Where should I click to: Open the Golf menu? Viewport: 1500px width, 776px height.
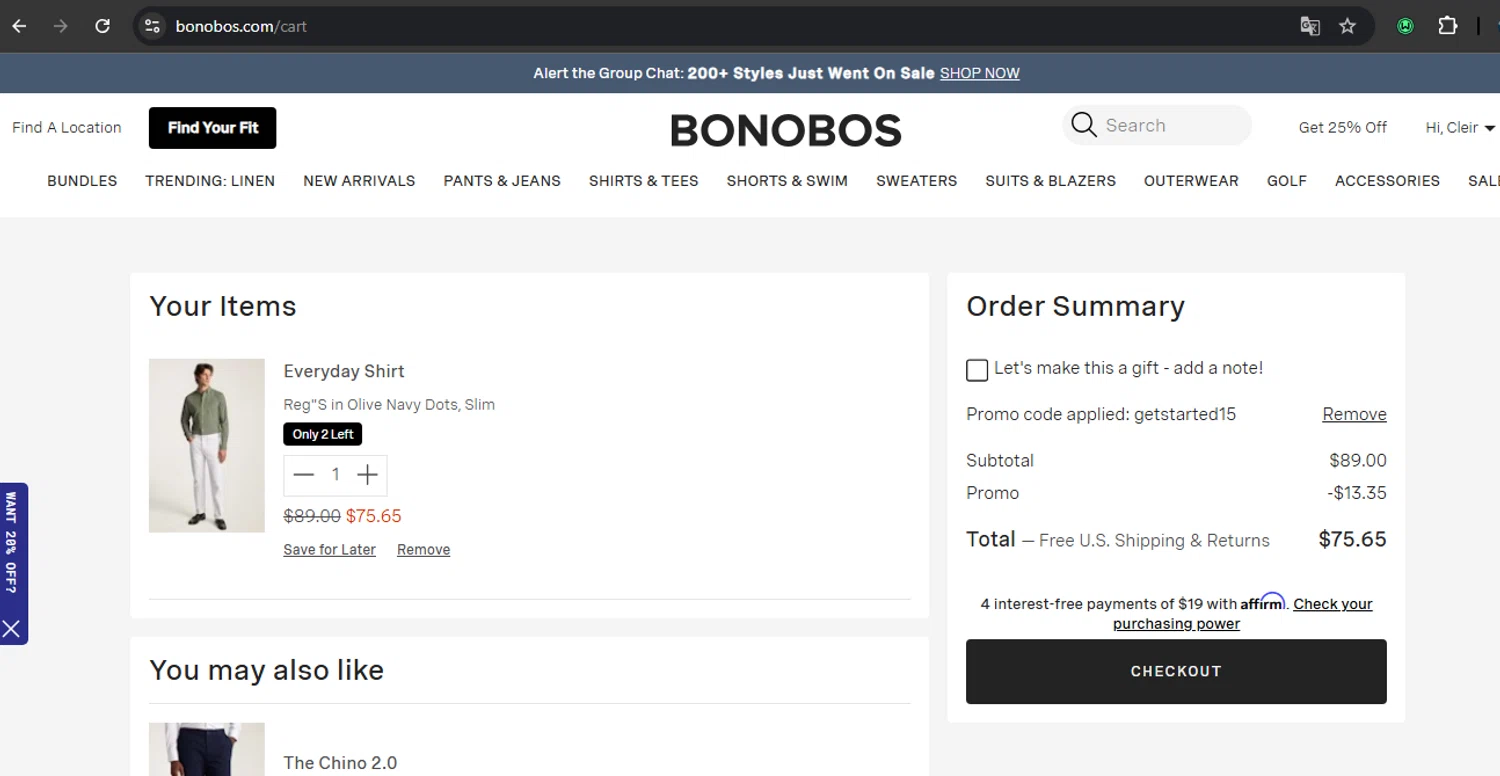click(1287, 181)
